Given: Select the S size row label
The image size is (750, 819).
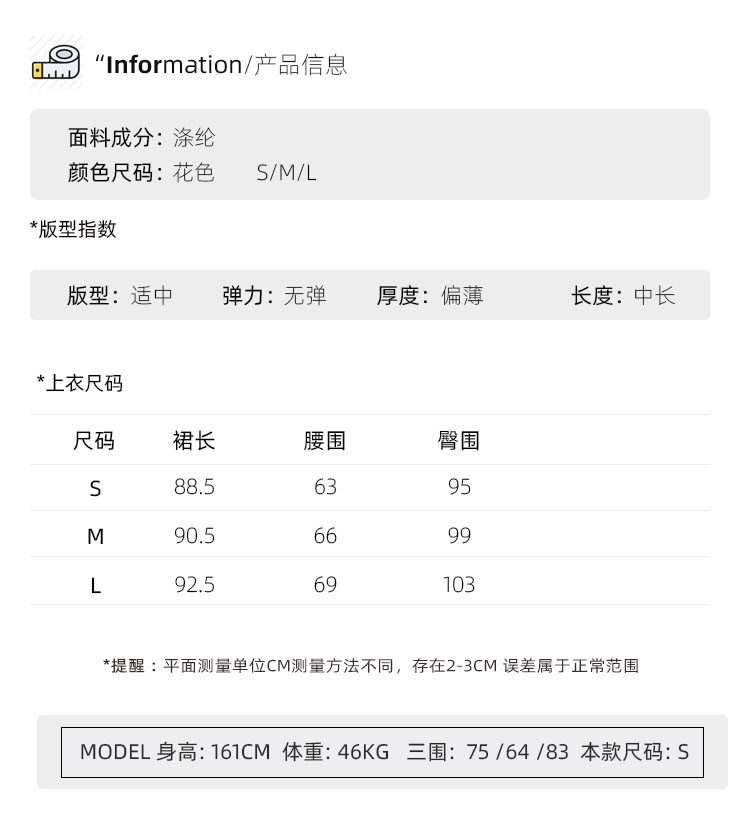Looking at the screenshot, I should point(95,488).
